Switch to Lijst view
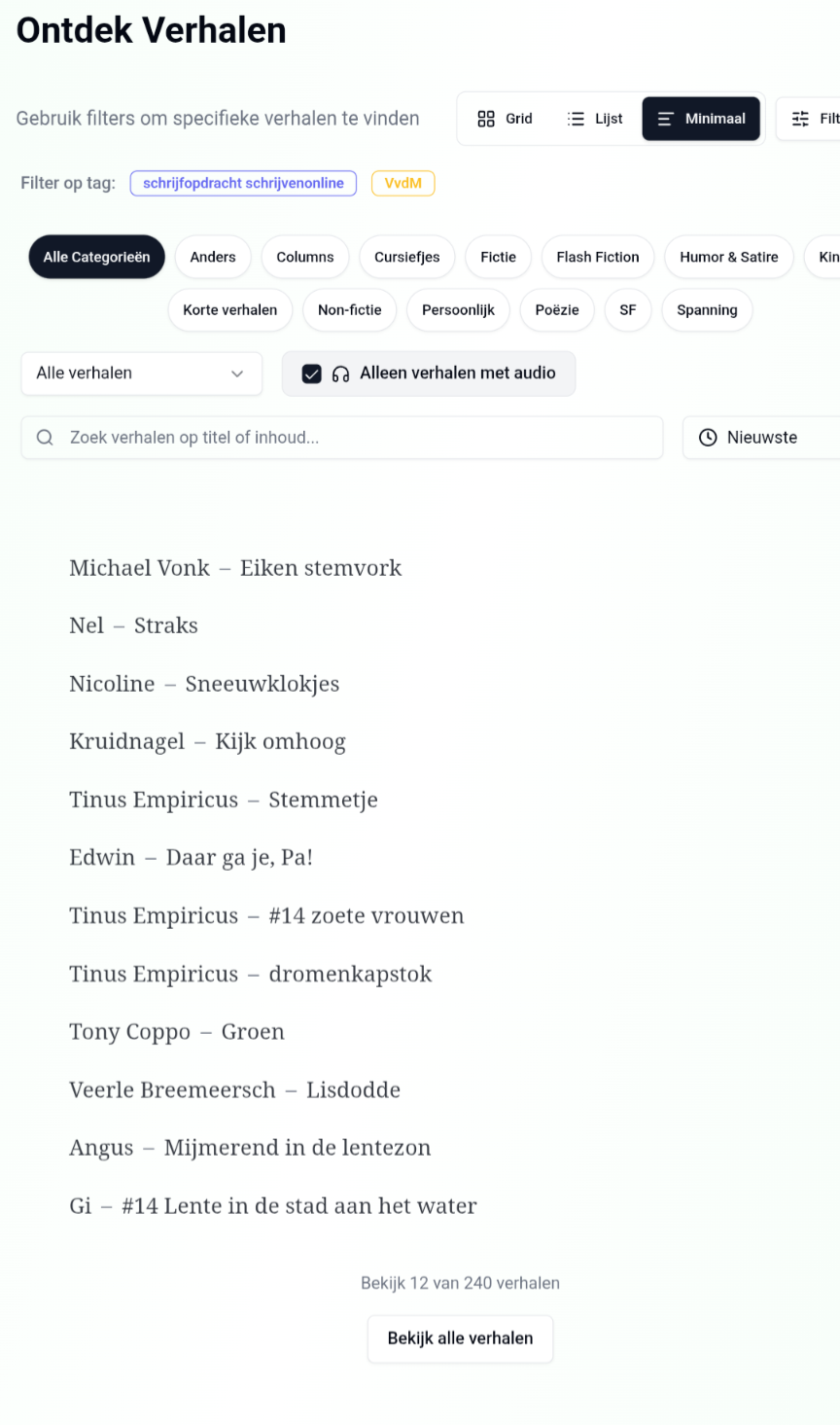The image size is (840, 1425). (x=595, y=119)
